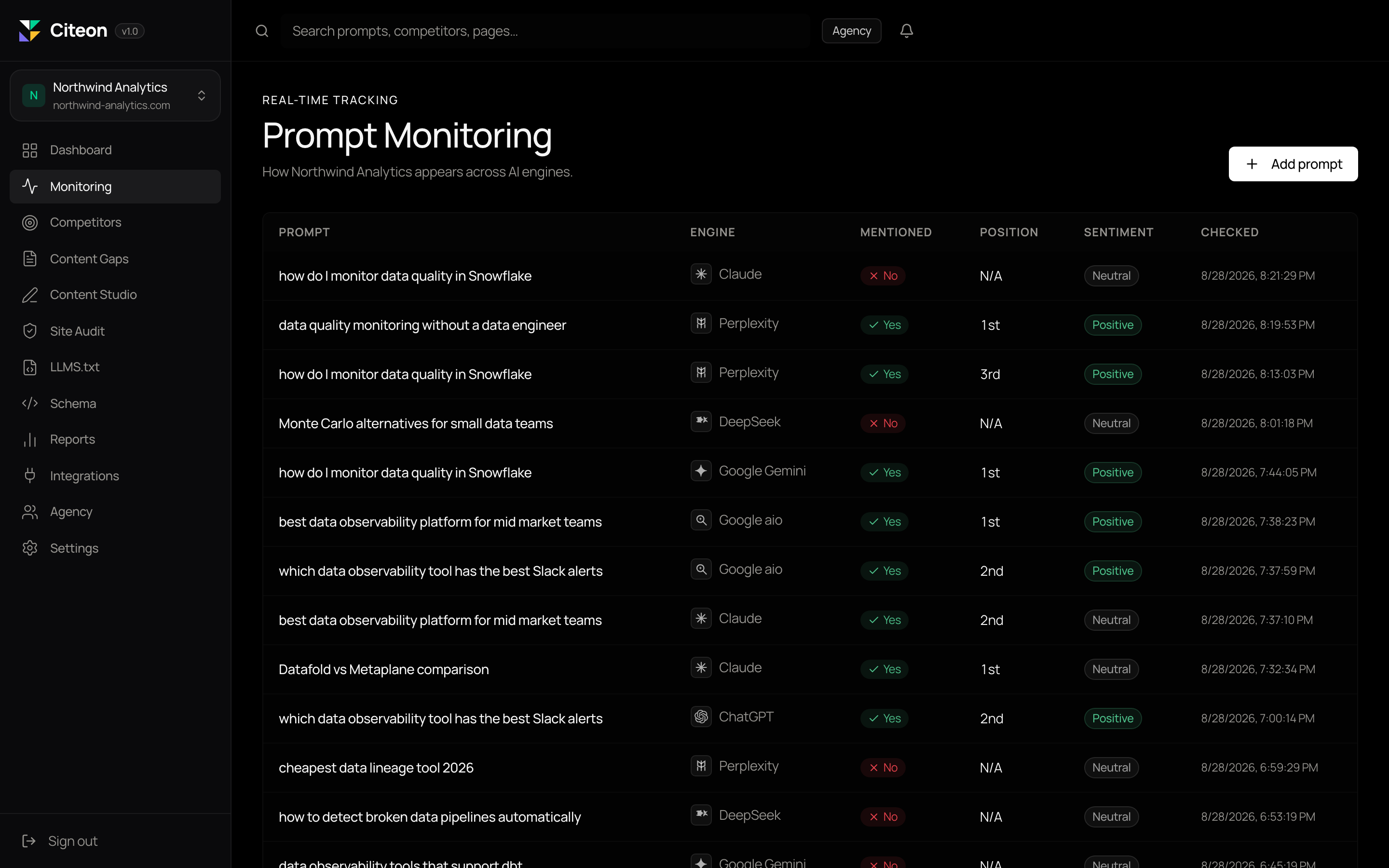This screenshot has height=868, width=1389.
Task: Click the Sign out arrow icon
Action: 29,841
